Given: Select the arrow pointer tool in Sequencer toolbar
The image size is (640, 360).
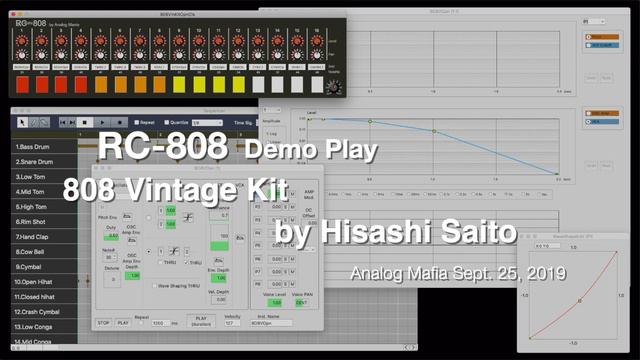Looking at the screenshot, I should pyautogui.click(x=22, y=122).
